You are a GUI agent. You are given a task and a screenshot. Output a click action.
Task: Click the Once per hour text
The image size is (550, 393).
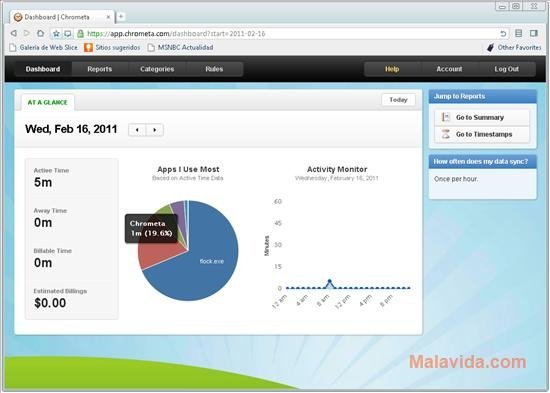[456, 179]
